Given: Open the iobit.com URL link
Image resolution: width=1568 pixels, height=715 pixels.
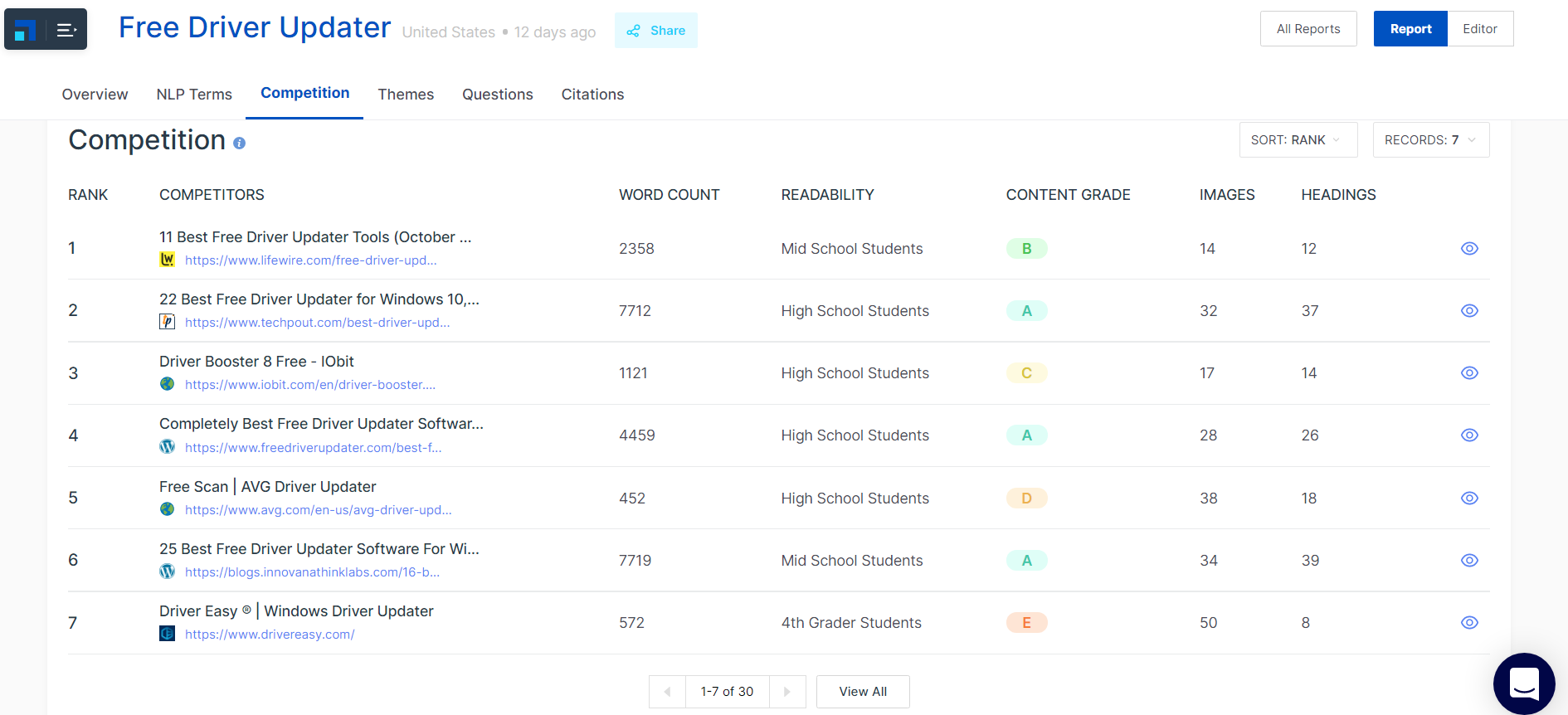Looking at the screenshot, I should tap(310, 385).
